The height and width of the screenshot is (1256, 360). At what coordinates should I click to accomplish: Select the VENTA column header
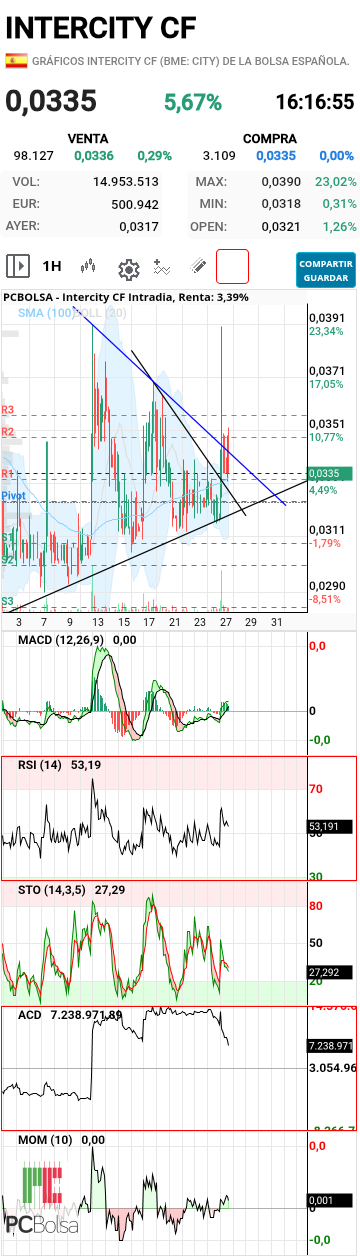point(88,139)
